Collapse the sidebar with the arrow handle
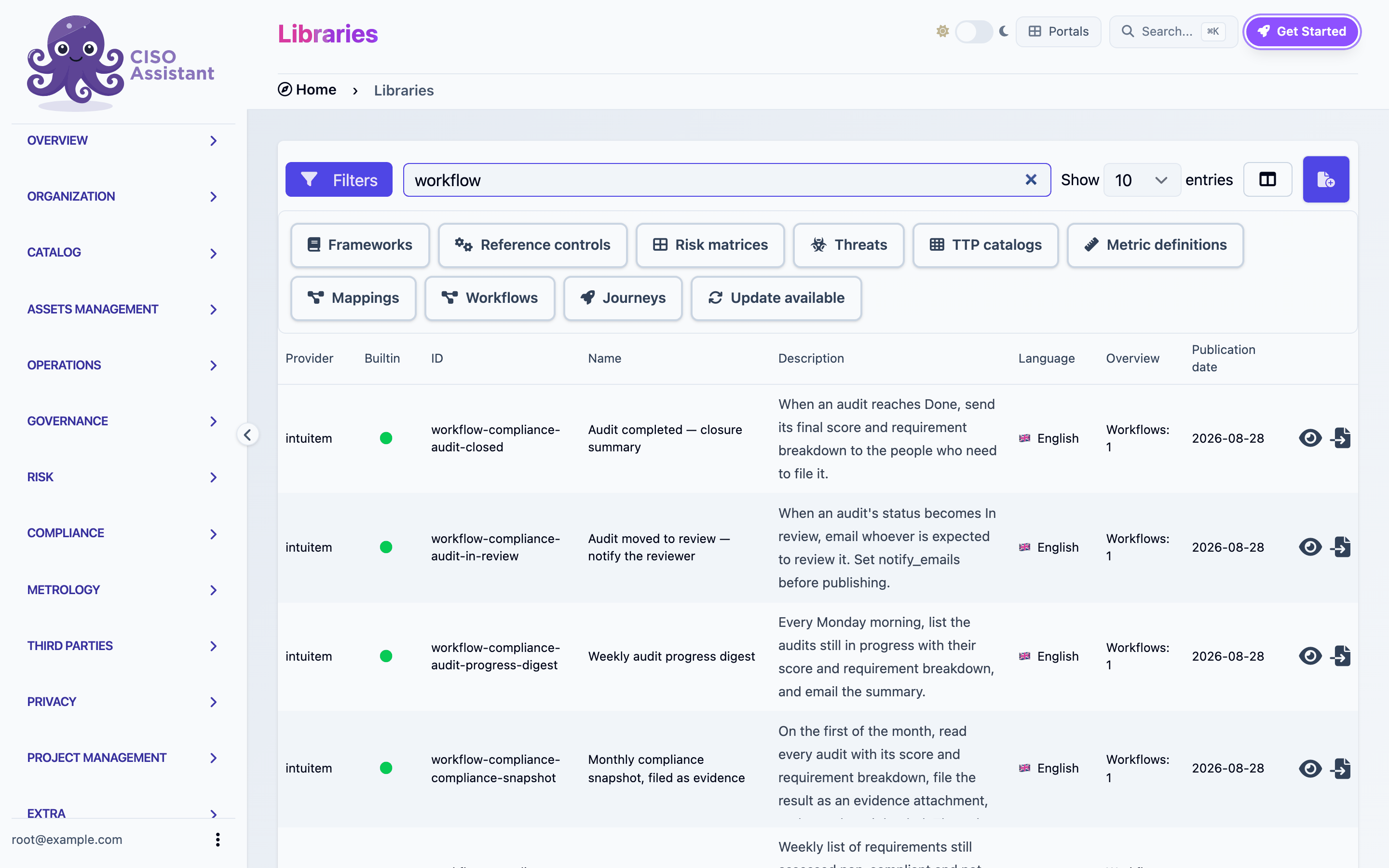Viewport: 1389px width, 868px height. click(247, 434)
